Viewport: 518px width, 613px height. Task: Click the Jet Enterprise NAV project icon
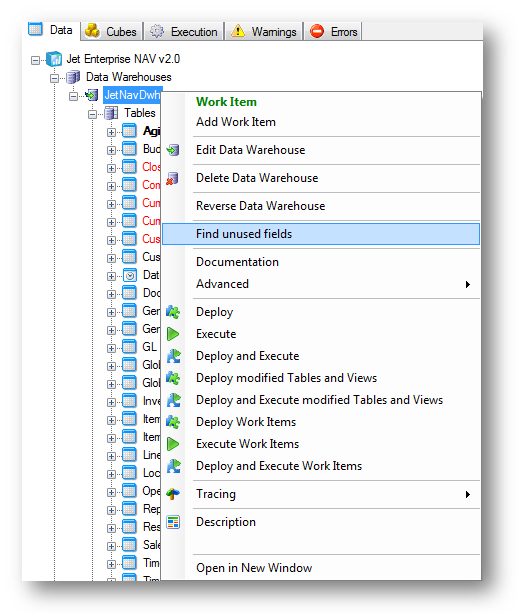pos(54,59)
